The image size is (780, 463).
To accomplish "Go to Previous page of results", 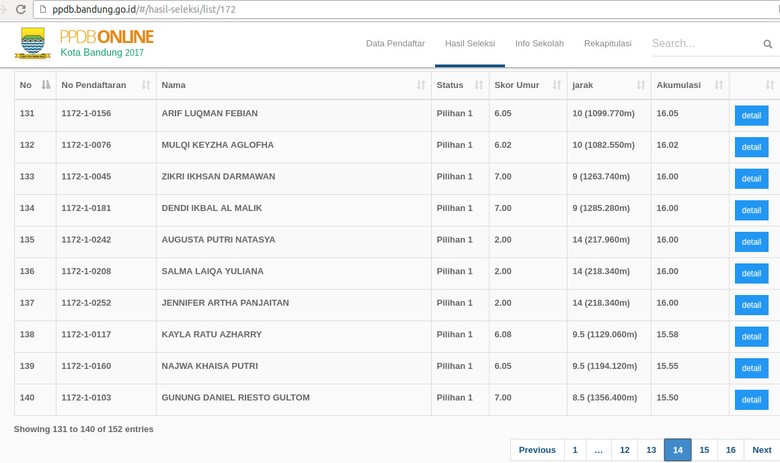I will click(x=537, y=450).
